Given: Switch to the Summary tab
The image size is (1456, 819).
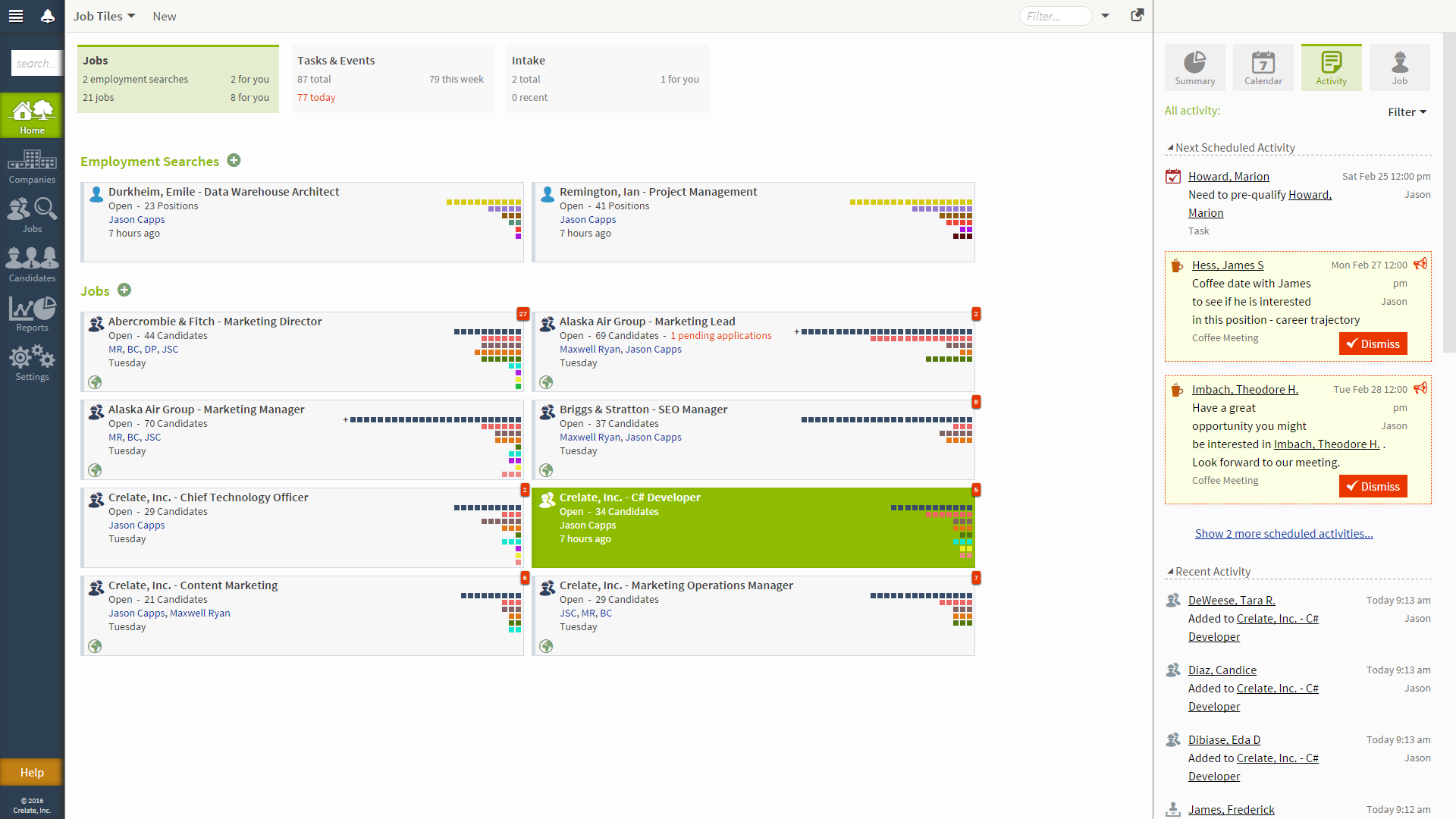Looking at the screenshot, I should pyautogui.click(x=1194, y=67).
